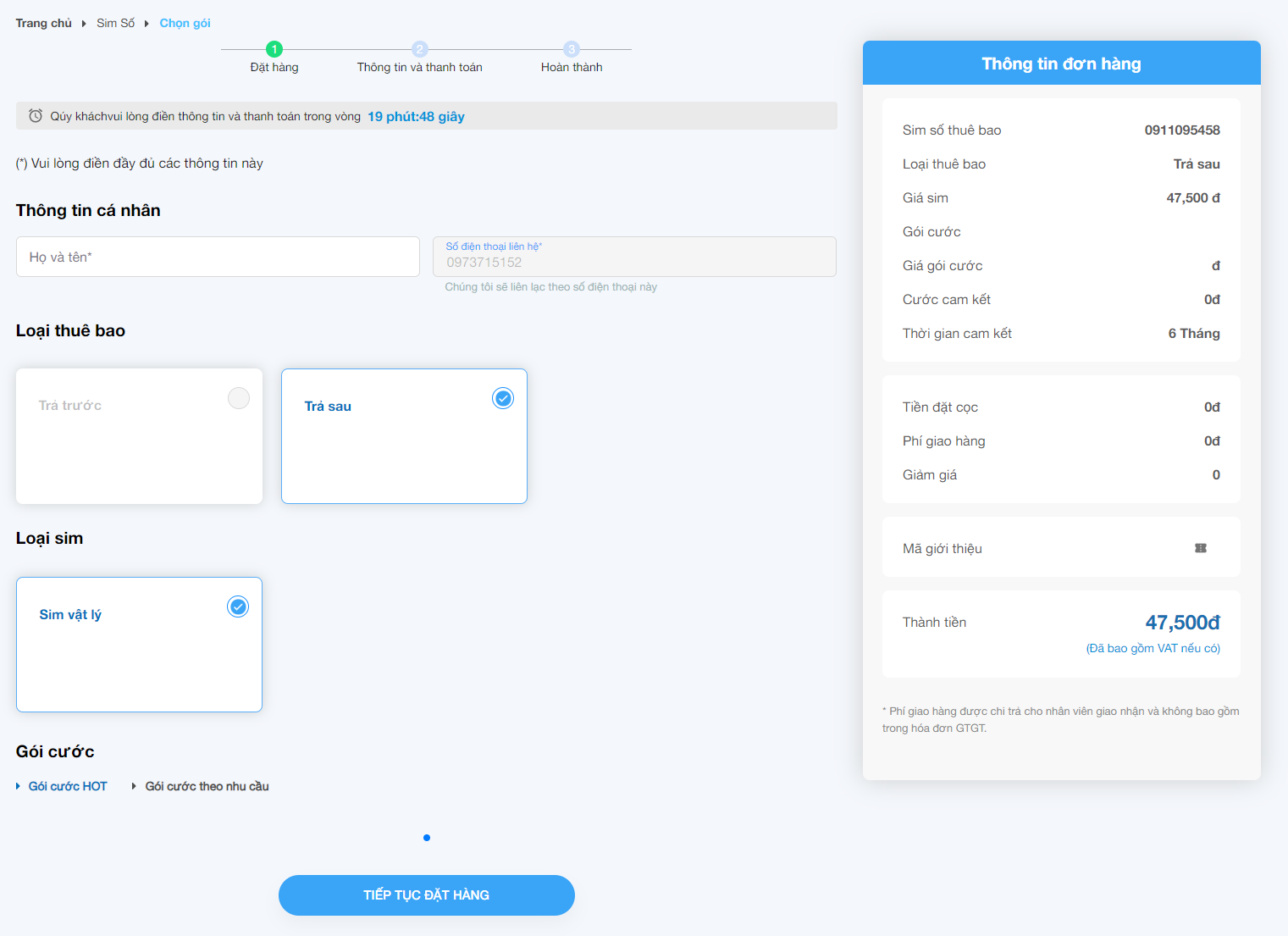1288x936 pixels.
Task: Click the Giảm giá value 0
Action: (x=1216, y=474)
